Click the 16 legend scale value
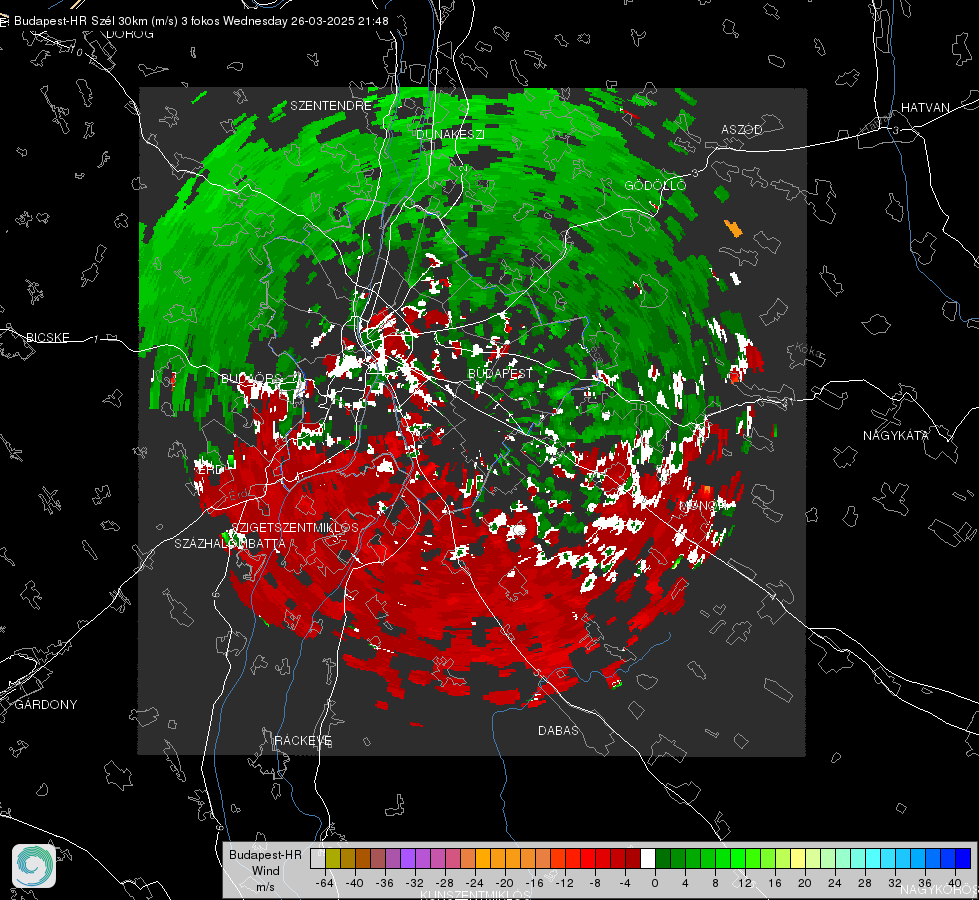979x900 pixels. click(775, 883)
